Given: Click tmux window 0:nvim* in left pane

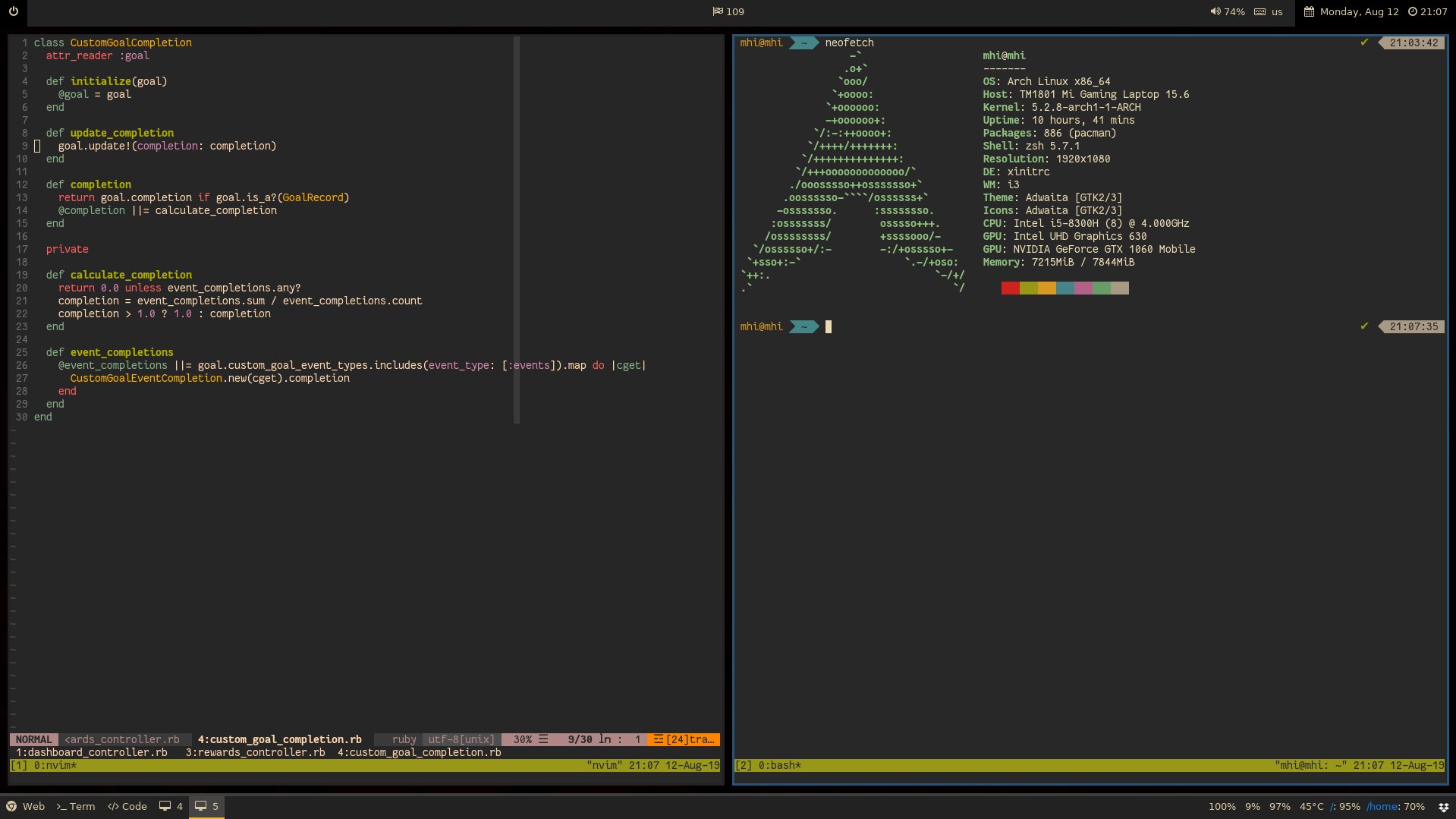Looking at the screenshot, I should tap(55, 765).
